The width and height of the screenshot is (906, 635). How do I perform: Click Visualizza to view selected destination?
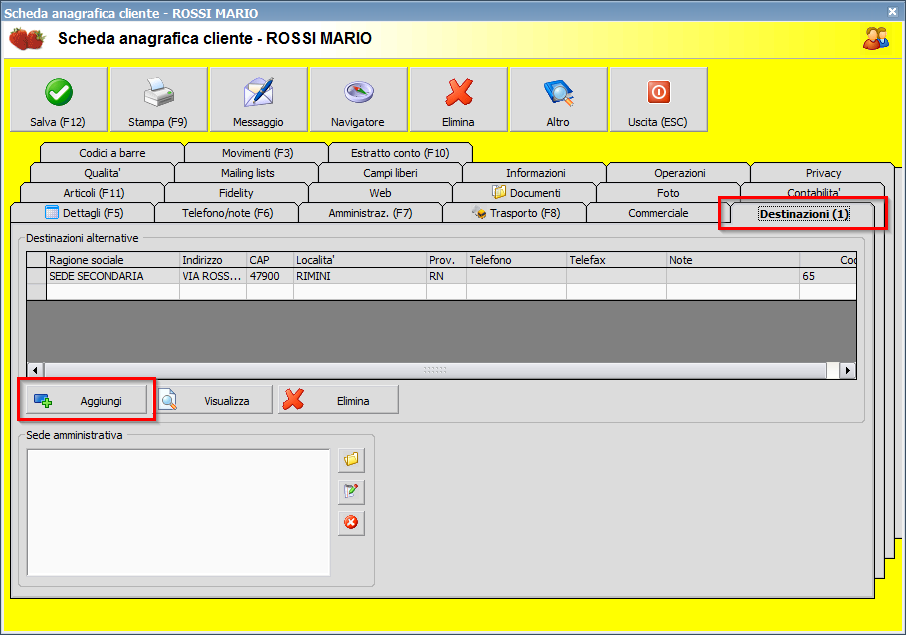(213, 400)
